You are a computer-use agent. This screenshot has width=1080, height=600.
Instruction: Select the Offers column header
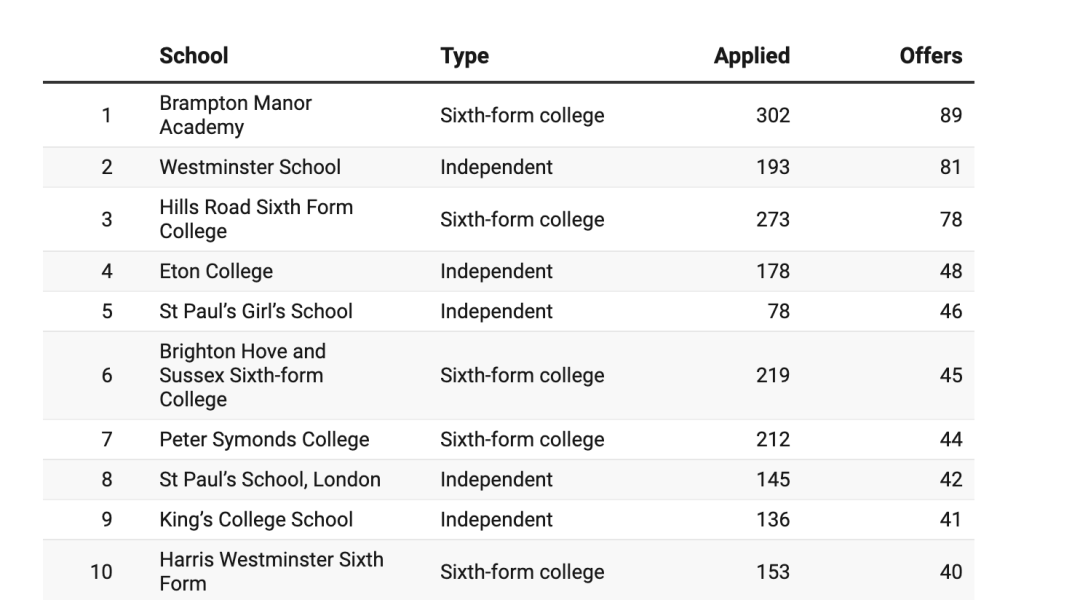930,56
